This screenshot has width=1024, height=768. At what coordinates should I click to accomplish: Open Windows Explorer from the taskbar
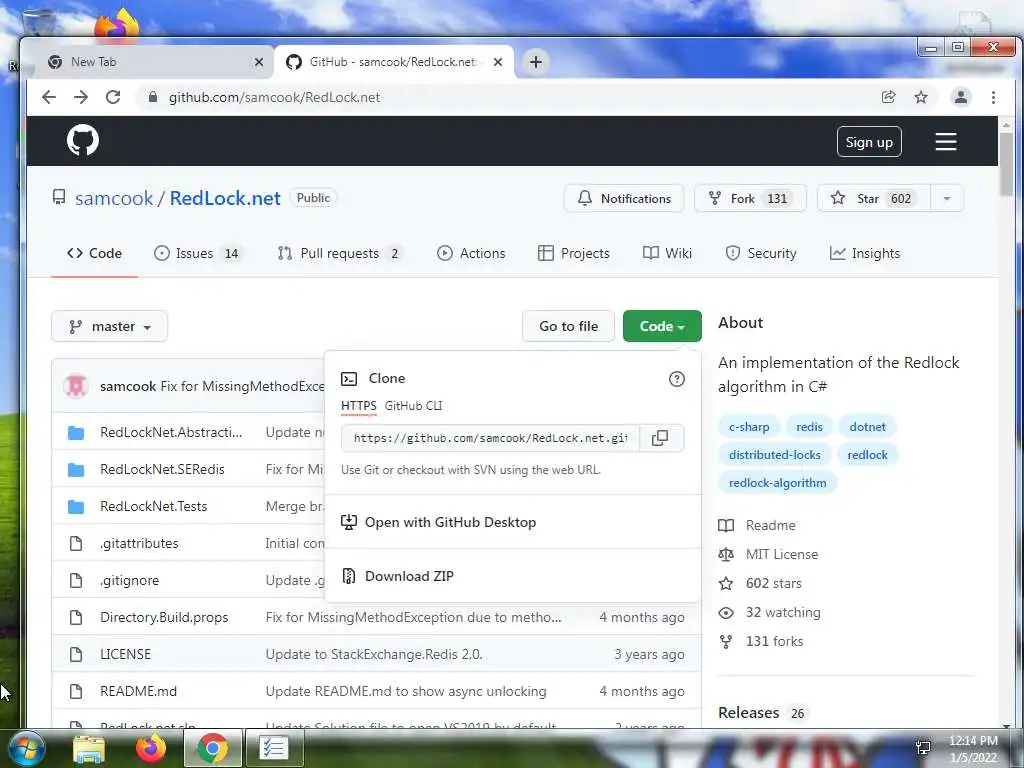pos(89,748)
